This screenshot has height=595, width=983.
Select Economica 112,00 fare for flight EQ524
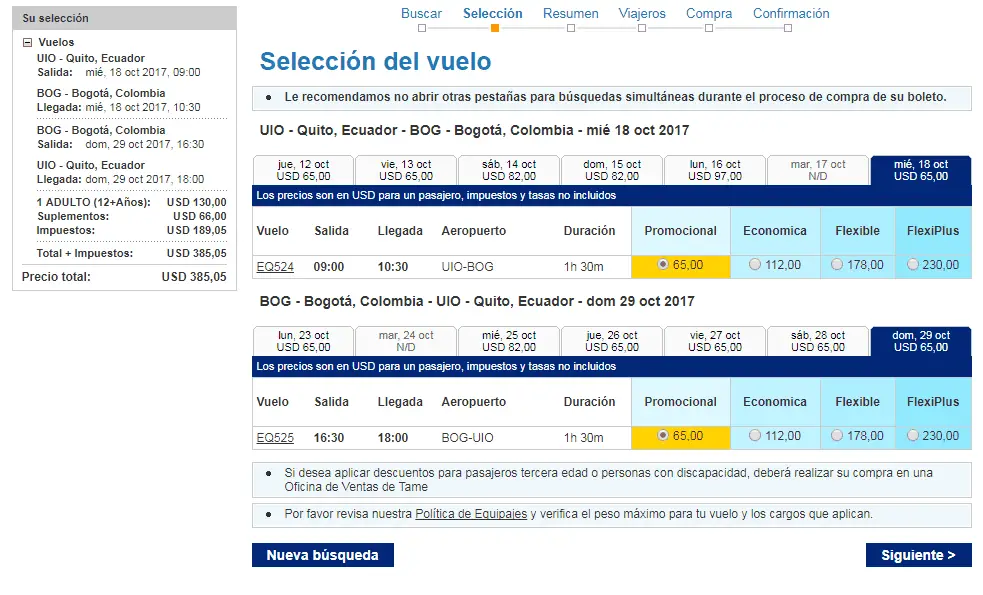click(x=754, y=265)
